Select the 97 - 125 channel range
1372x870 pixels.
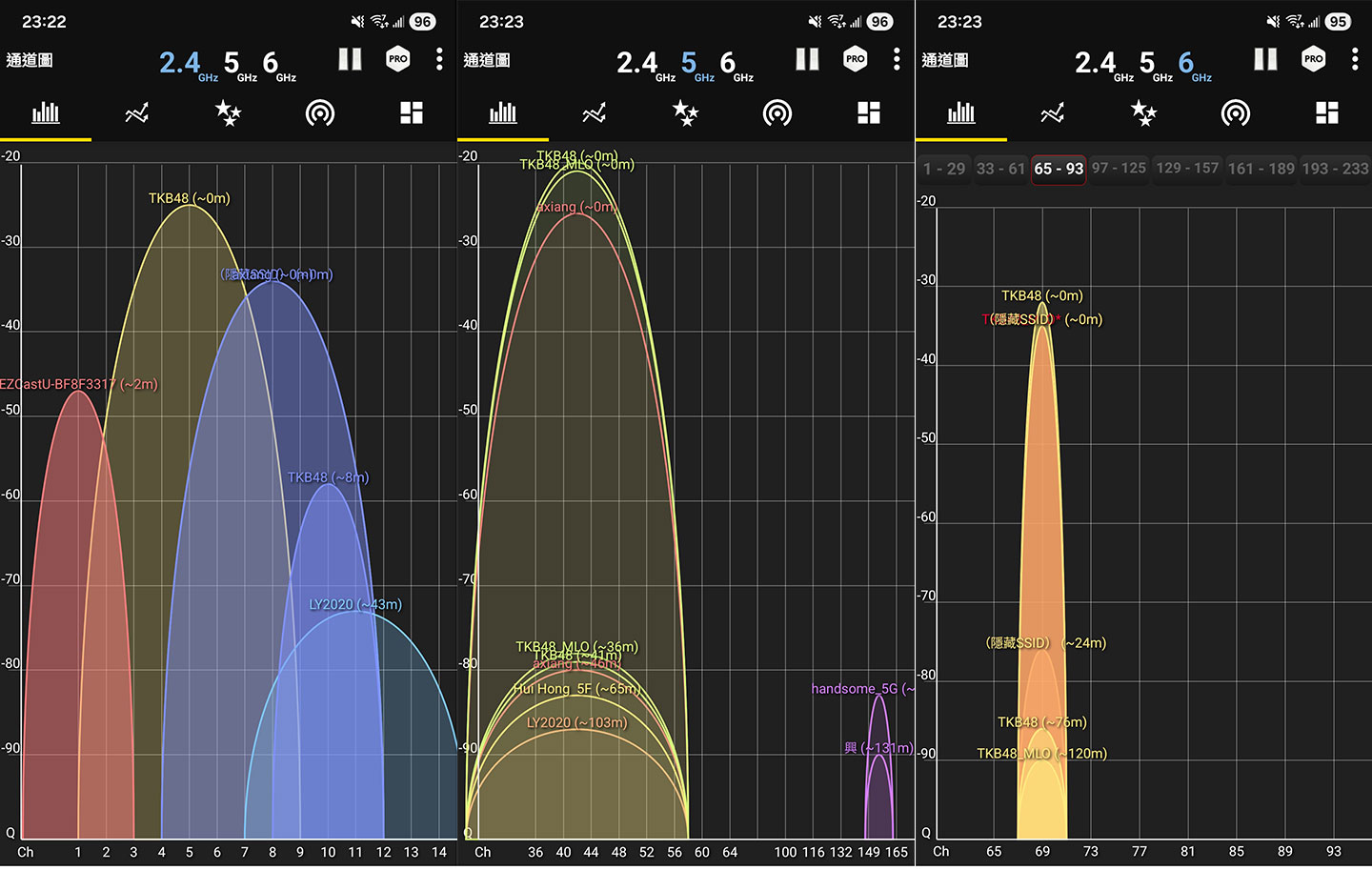click(1119, 169)
